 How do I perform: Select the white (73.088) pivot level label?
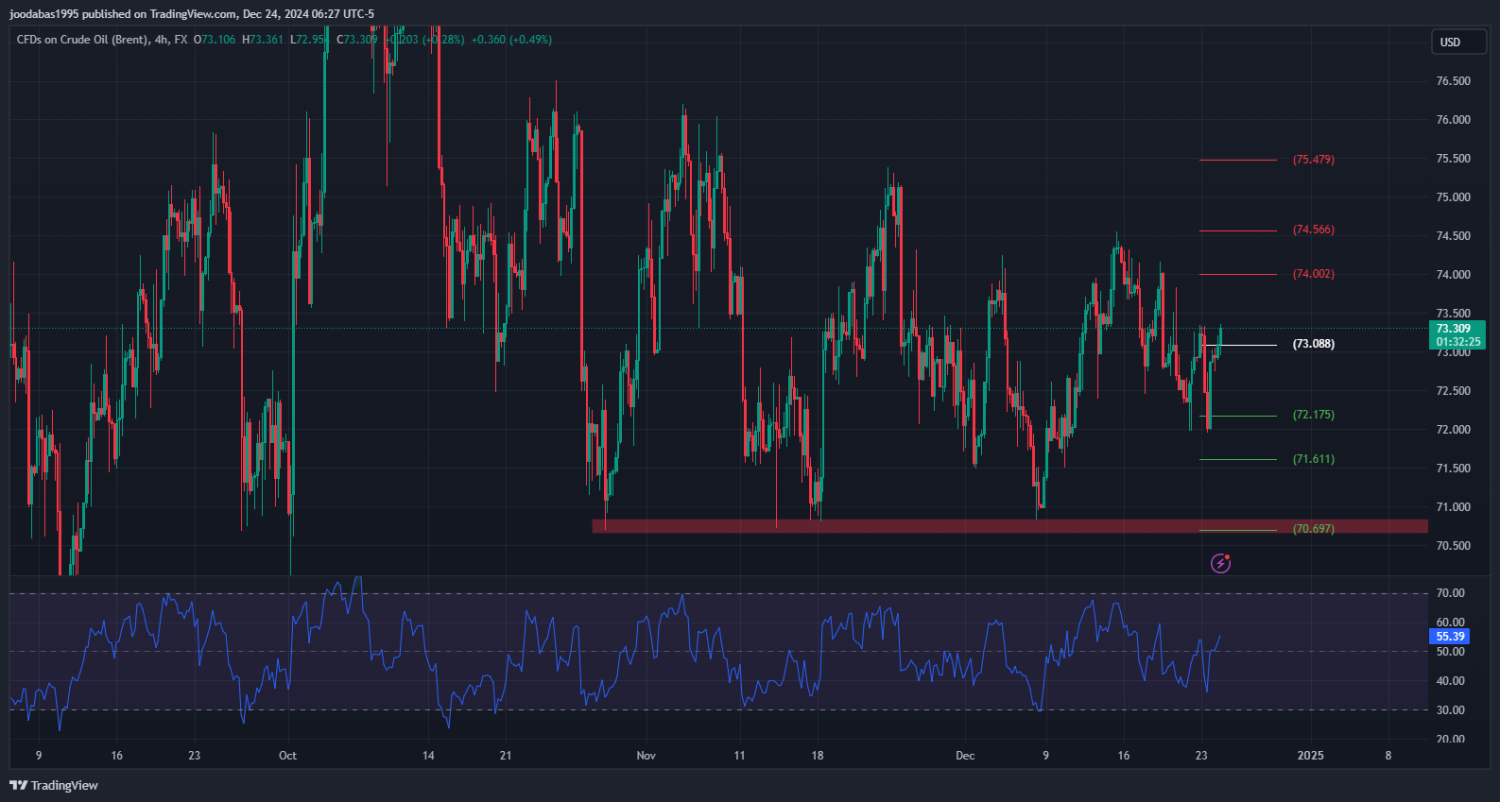pos(1313,344)
